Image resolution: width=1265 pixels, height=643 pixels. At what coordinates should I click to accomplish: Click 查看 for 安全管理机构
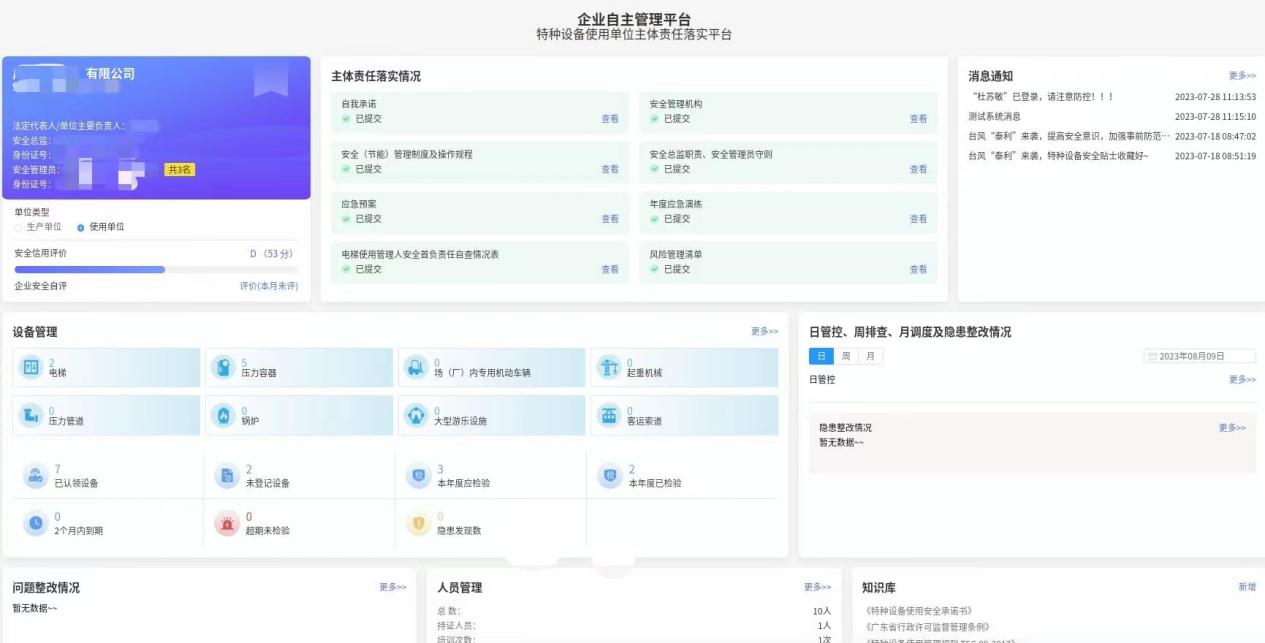point(918,118)
